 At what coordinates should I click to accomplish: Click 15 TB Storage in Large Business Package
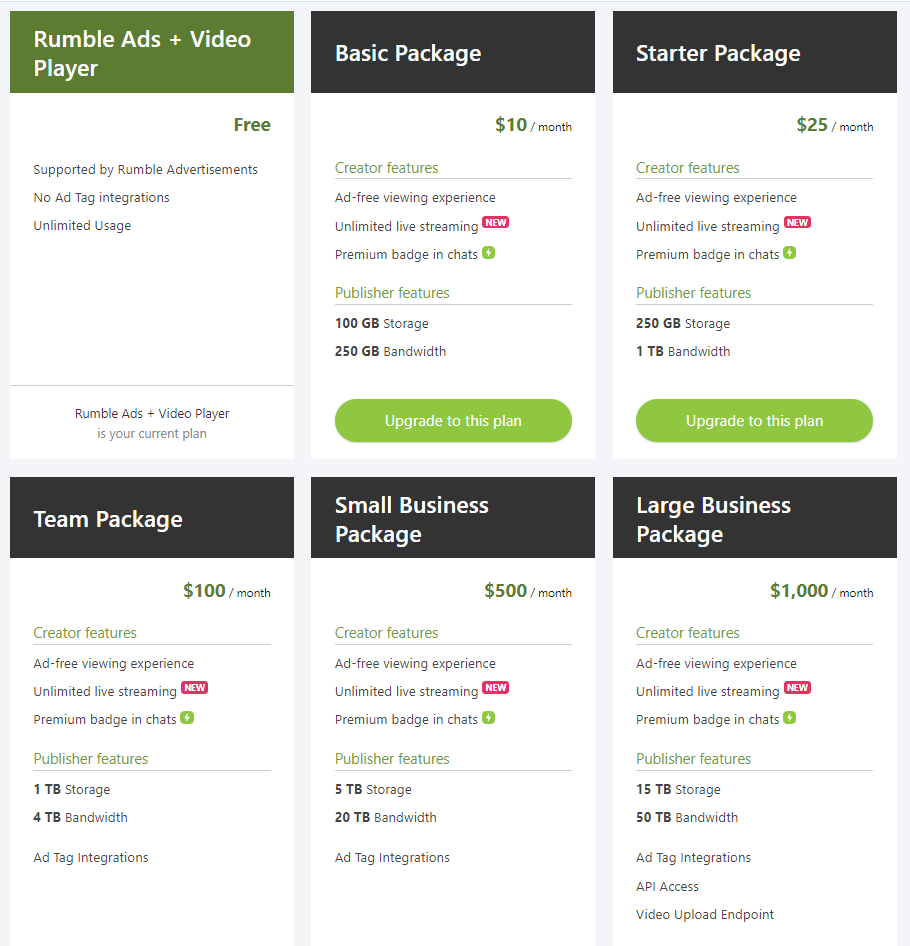pos(678,789)
